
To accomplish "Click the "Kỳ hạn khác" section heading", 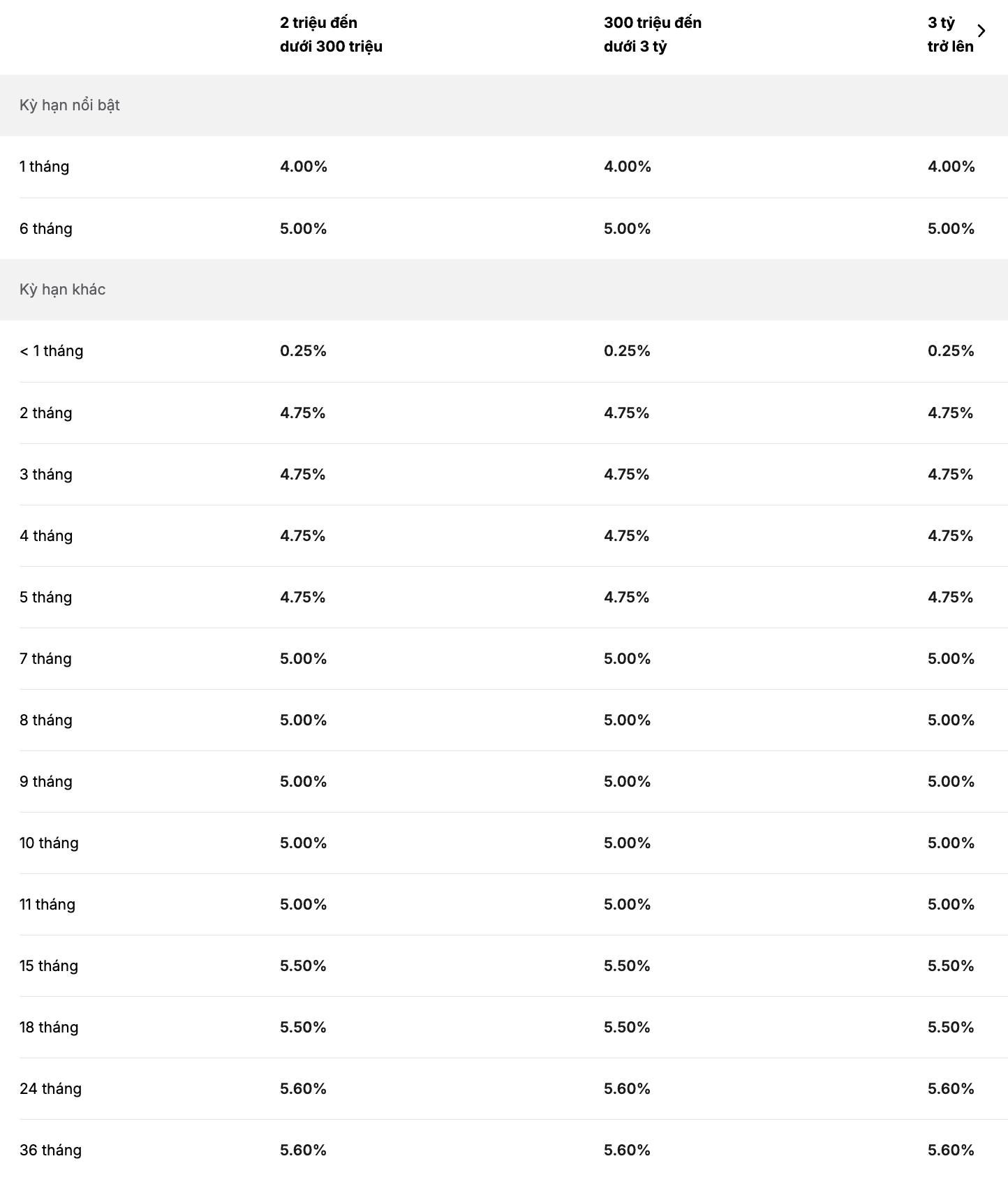I will (x=63, y=290).
